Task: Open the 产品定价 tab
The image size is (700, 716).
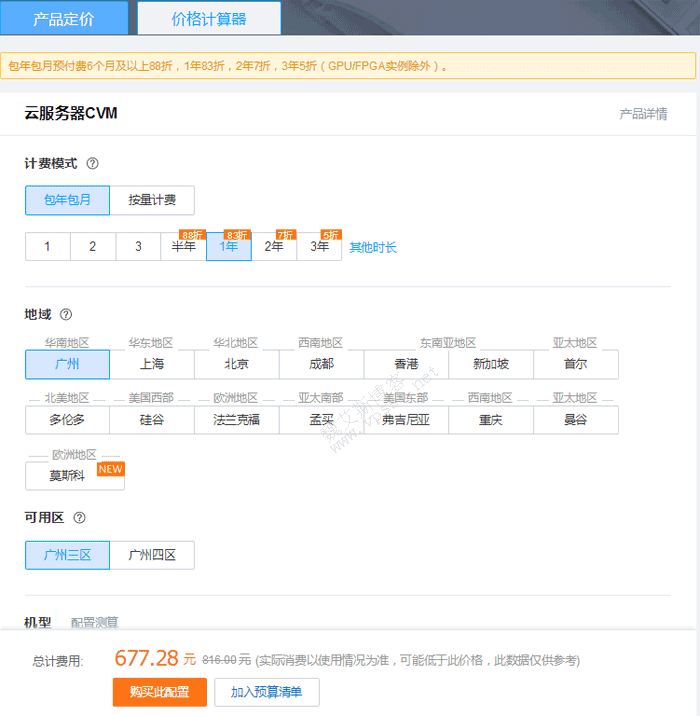Action: click(64, 18)
